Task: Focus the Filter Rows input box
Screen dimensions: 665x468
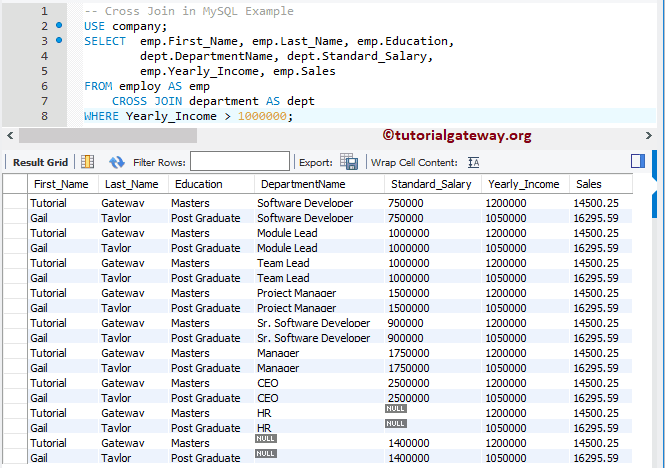Action: tap(240, 162)
